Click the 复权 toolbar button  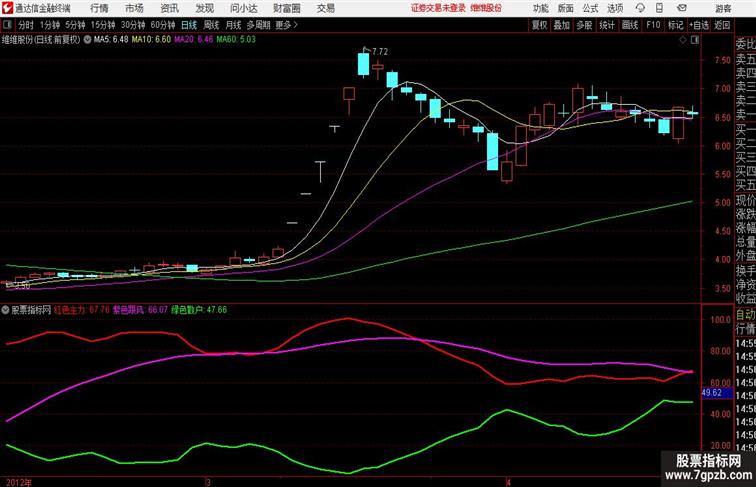[x=539, y=25]
